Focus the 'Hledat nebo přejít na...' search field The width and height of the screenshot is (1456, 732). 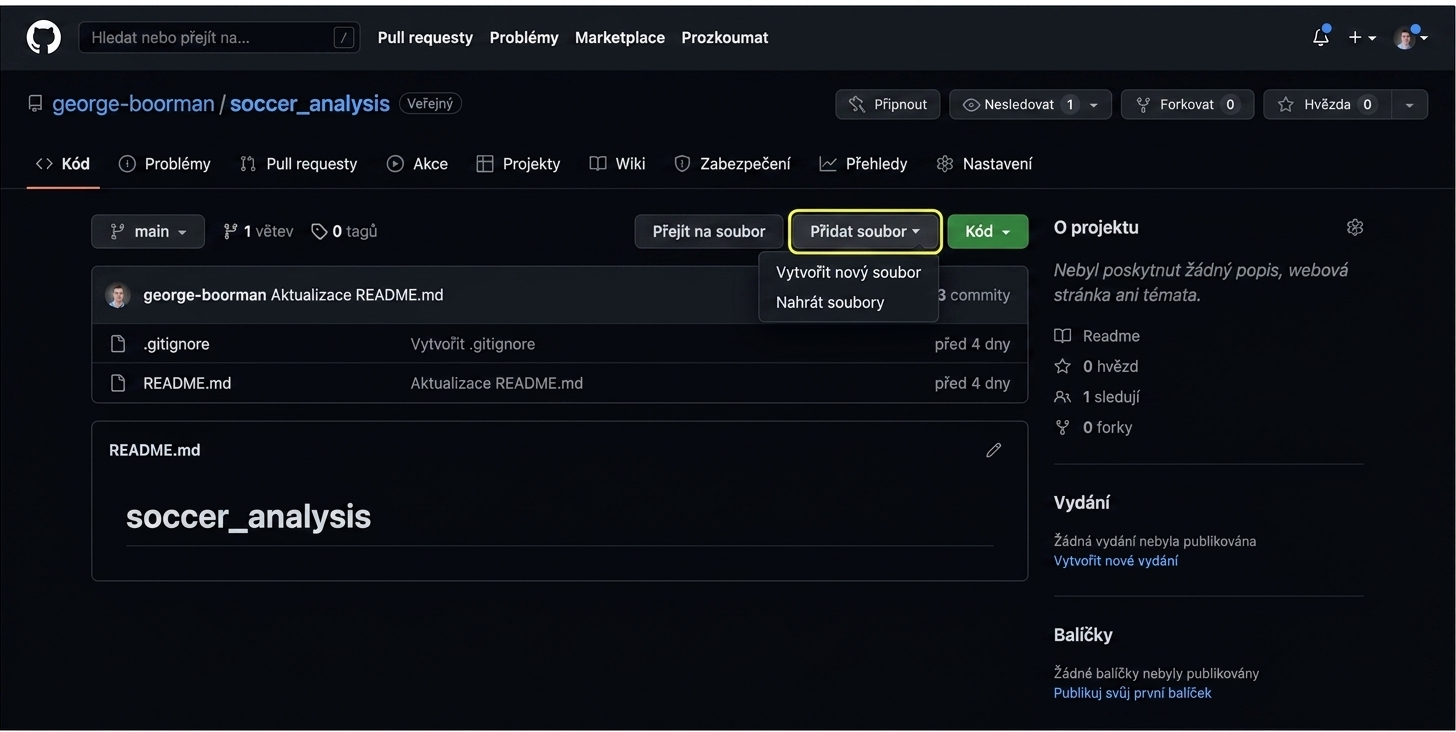pos(219,38)
